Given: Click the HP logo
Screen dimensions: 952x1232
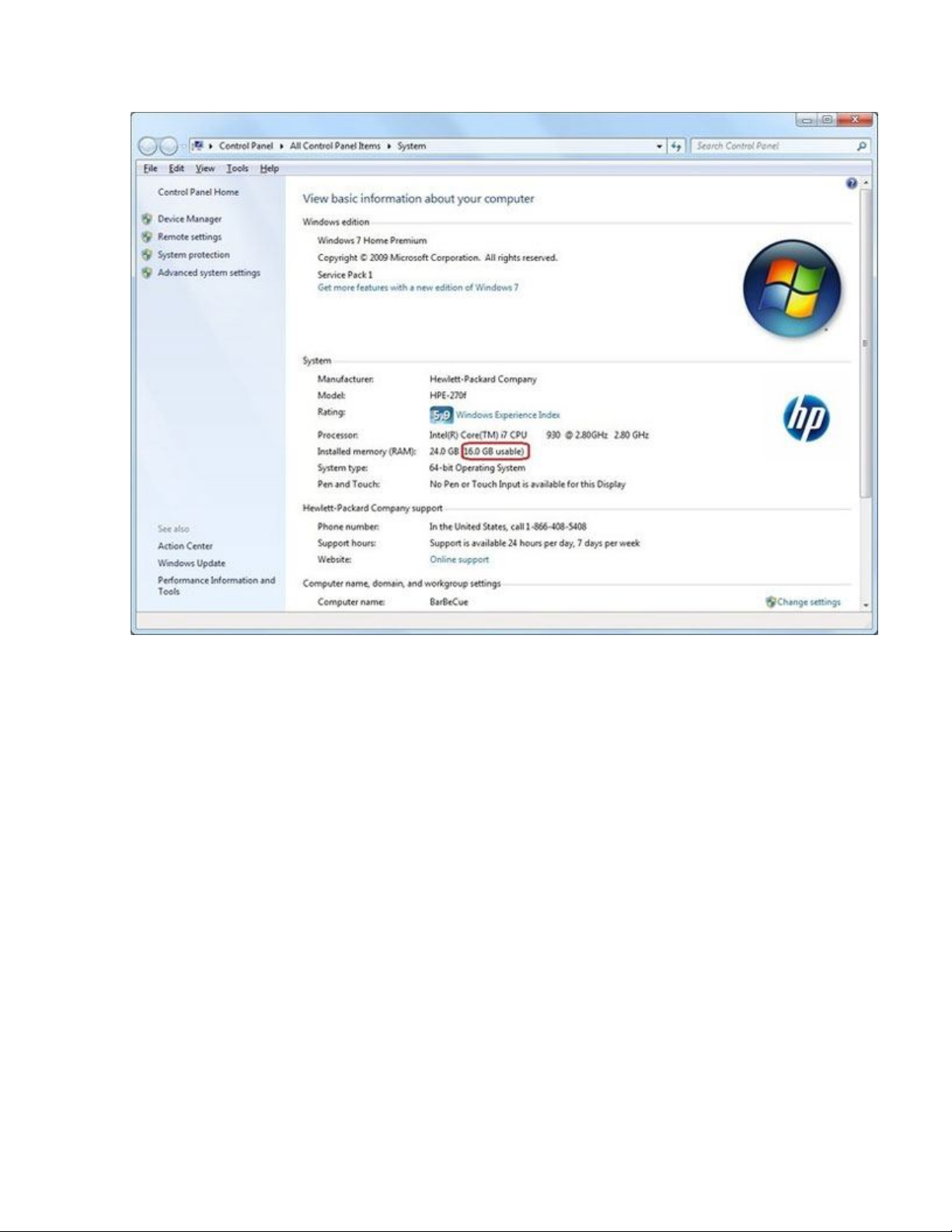Looking at the screenshot, I should pos(806,418).
